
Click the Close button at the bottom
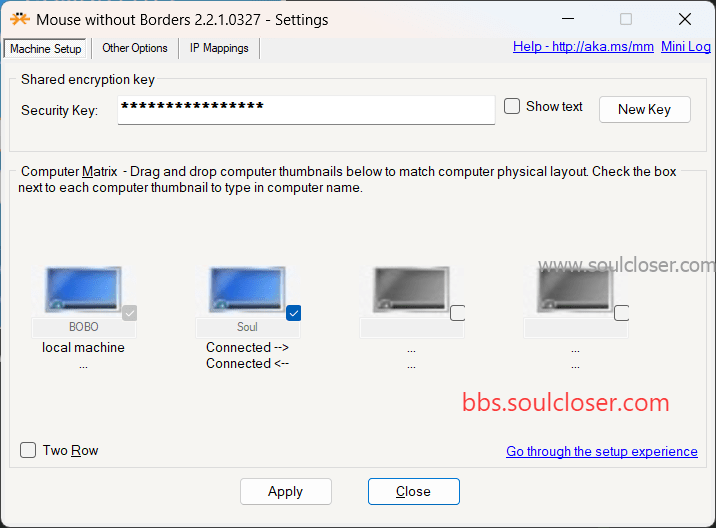coord(414,491)
